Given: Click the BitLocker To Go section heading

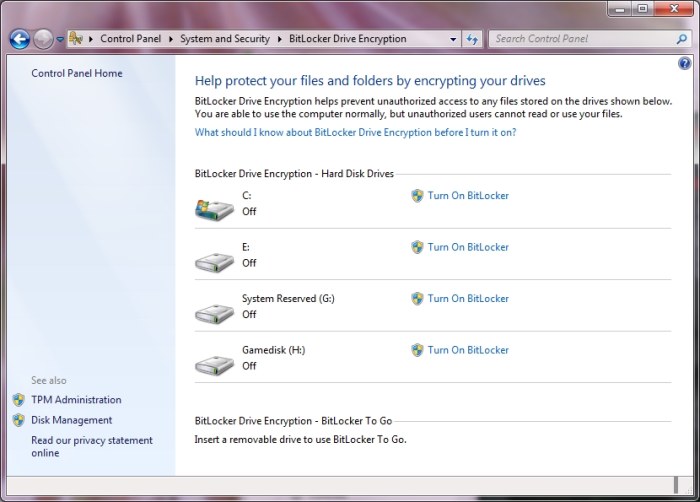Looking at the screenshot, I should tap(293, 421).
